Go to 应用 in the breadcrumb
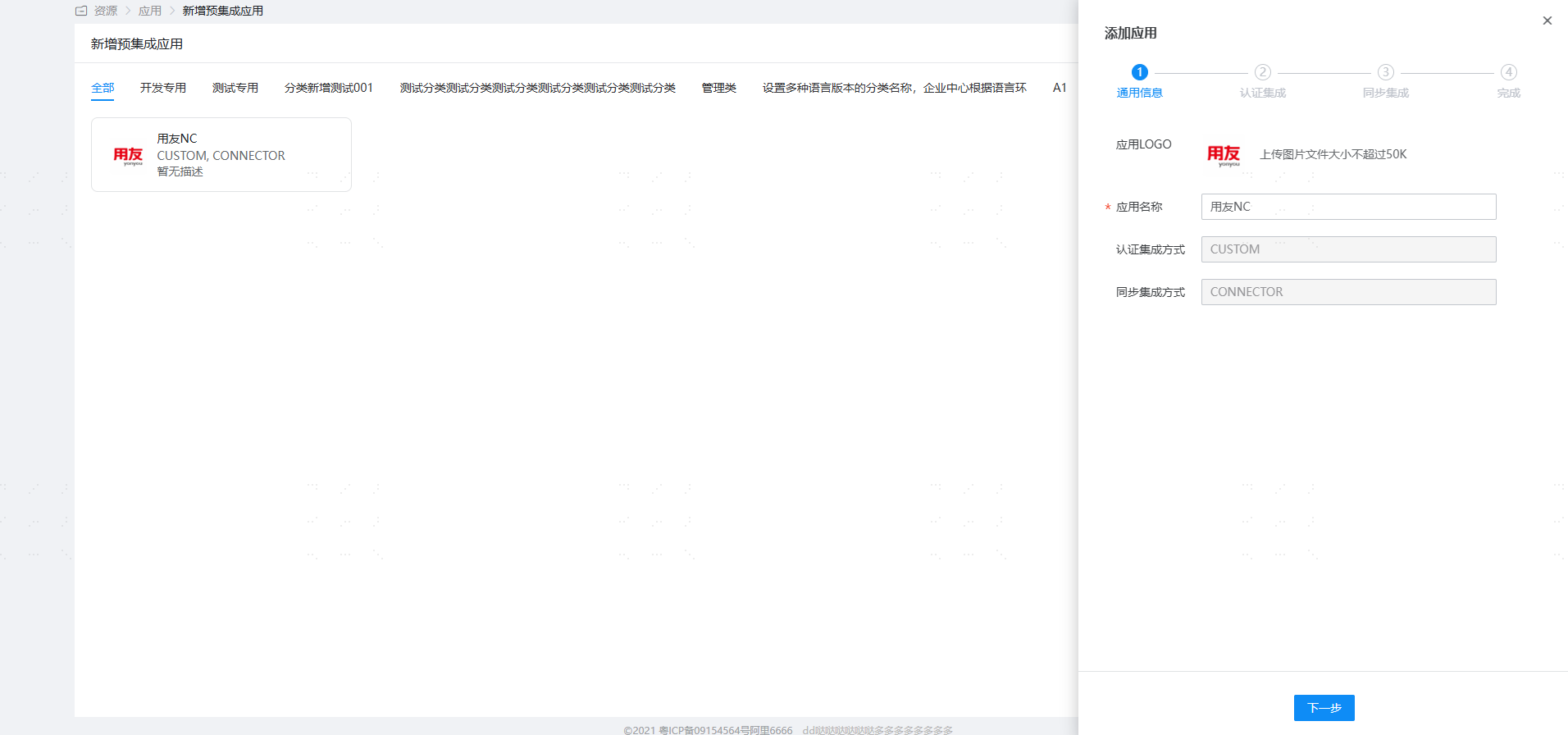This screenshot has height=735, width=1568. (x=149, y=11)
